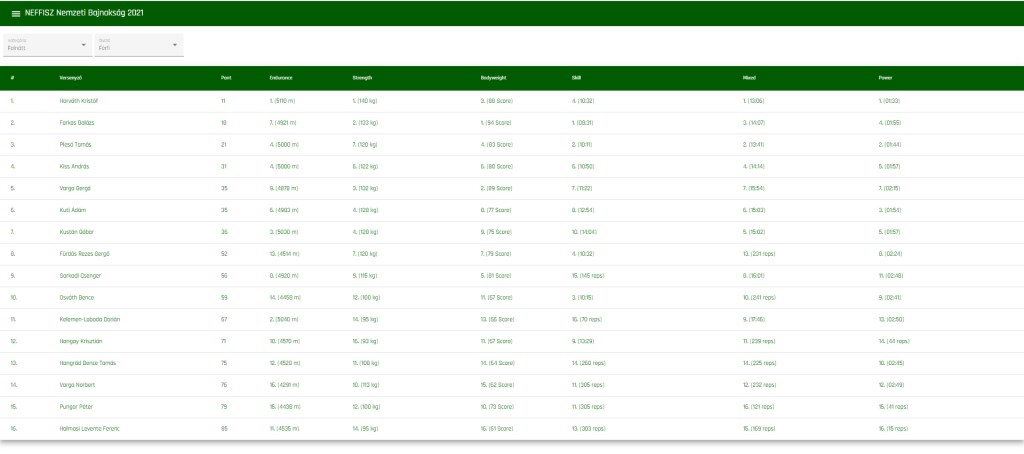Click the Skill column header
Viewport: 1024px width, 454px height.
tap(576, 77)
